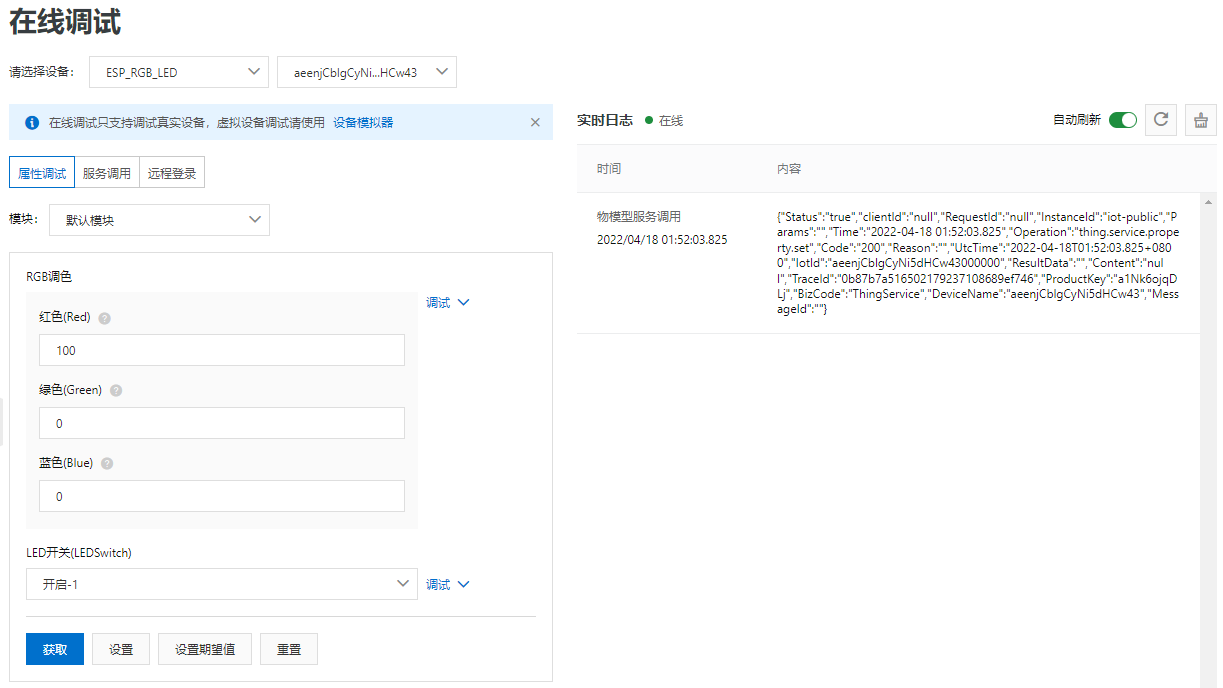Open the device name selector dropdown
The height and width of the screenshot is (688, 1223).
pyautogui.click(x=368, y=72)
